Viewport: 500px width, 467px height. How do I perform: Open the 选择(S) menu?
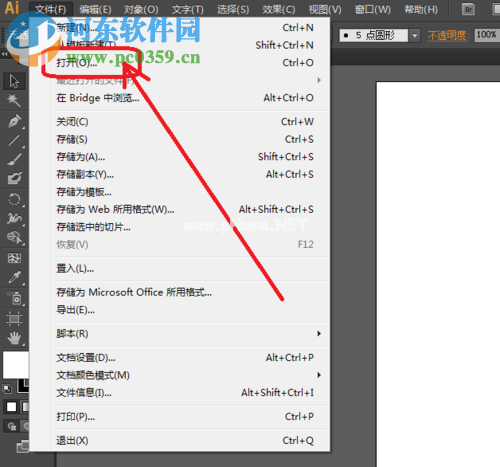tap(233, 9)
